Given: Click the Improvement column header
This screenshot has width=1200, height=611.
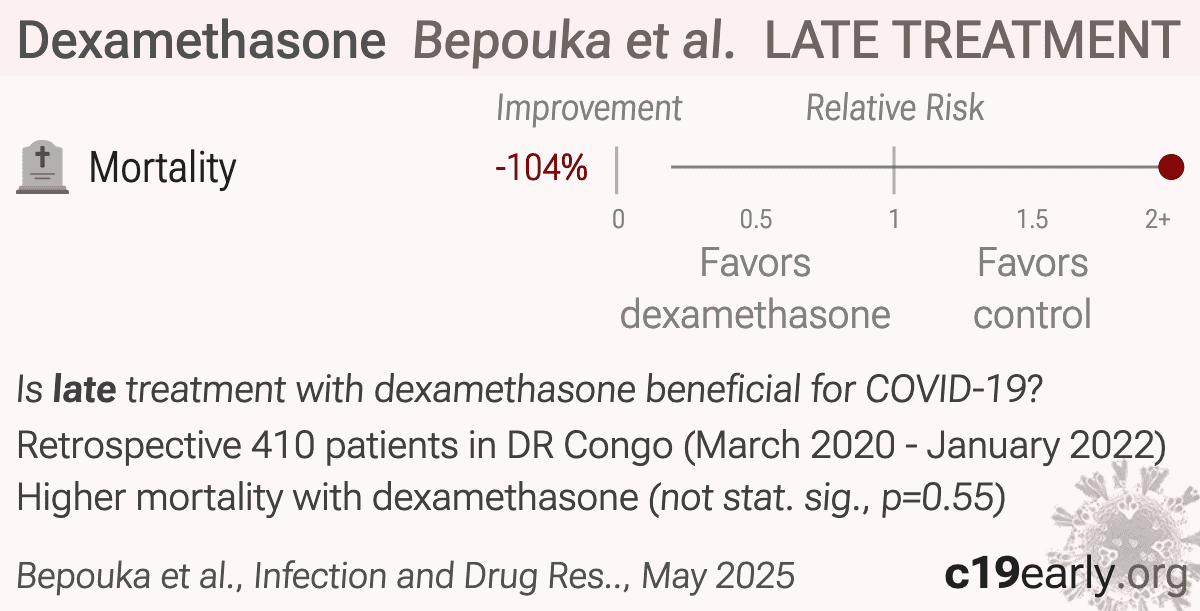Looking at the screenshot, I should (589, 108).
